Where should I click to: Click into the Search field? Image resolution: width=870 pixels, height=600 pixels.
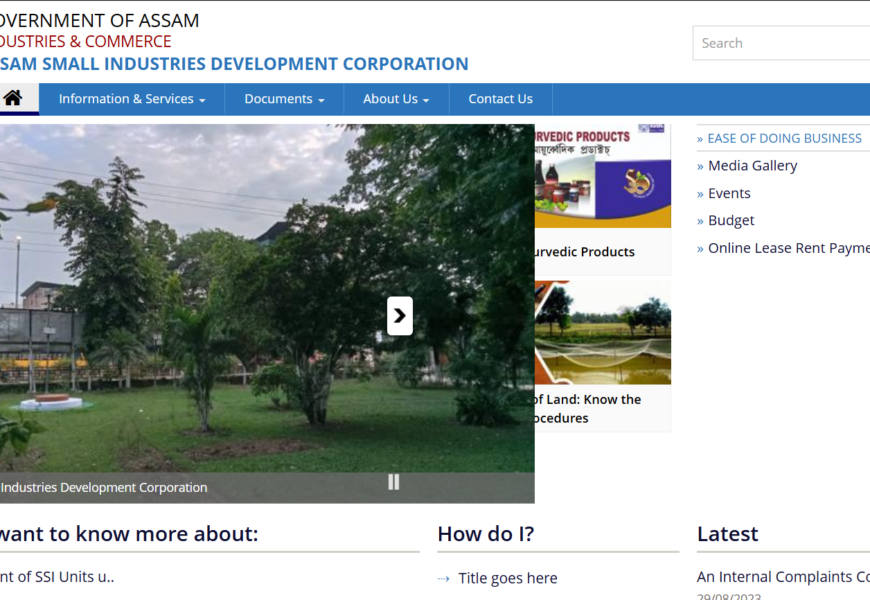780,43
